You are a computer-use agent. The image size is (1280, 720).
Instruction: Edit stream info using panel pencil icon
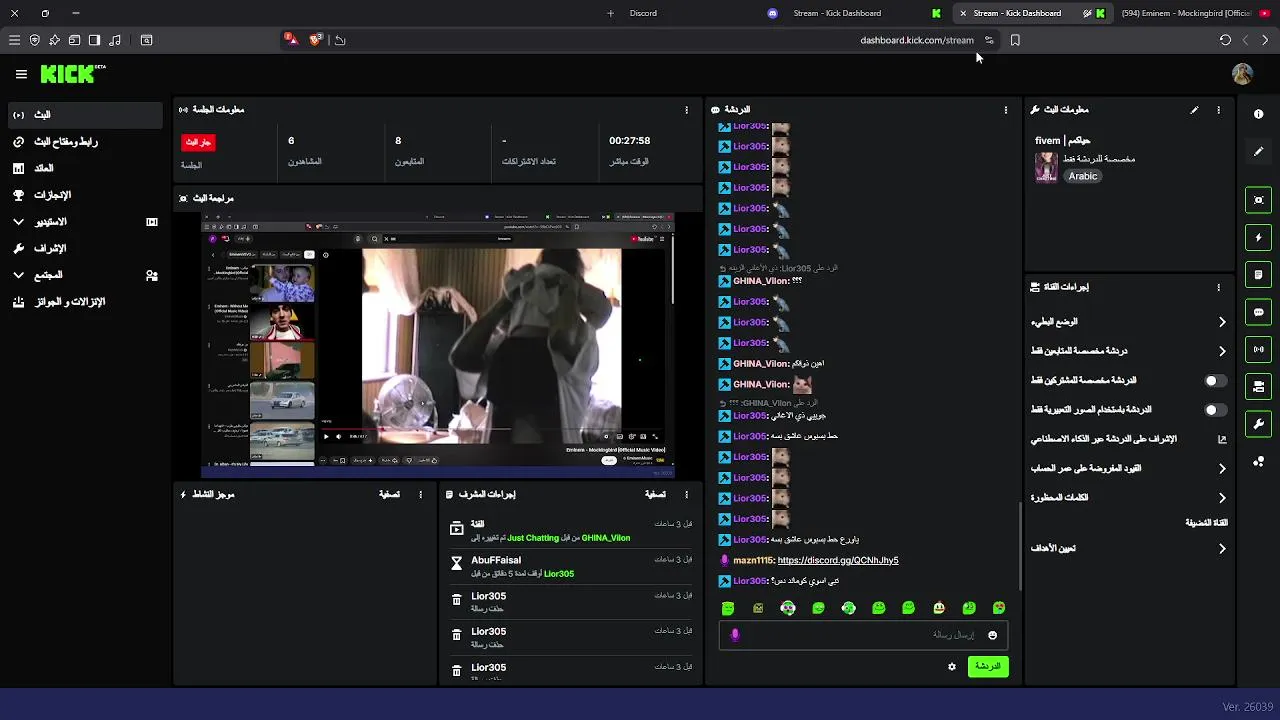pos(1194,110)
